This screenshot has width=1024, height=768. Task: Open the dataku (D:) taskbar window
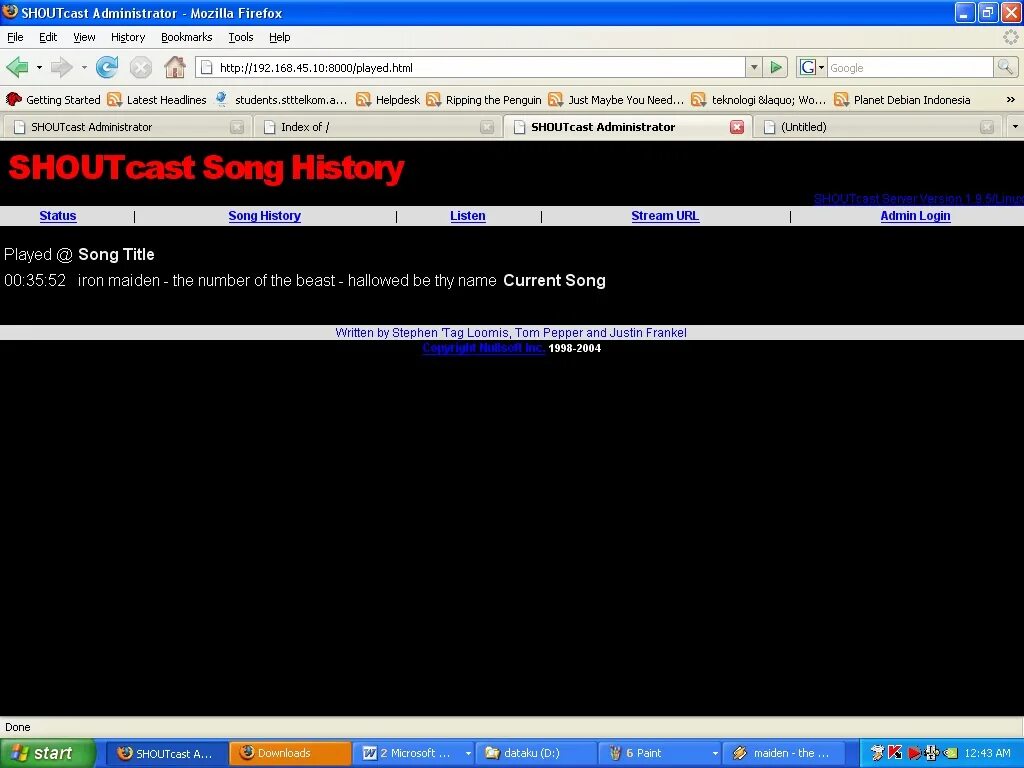pos(536,754)
